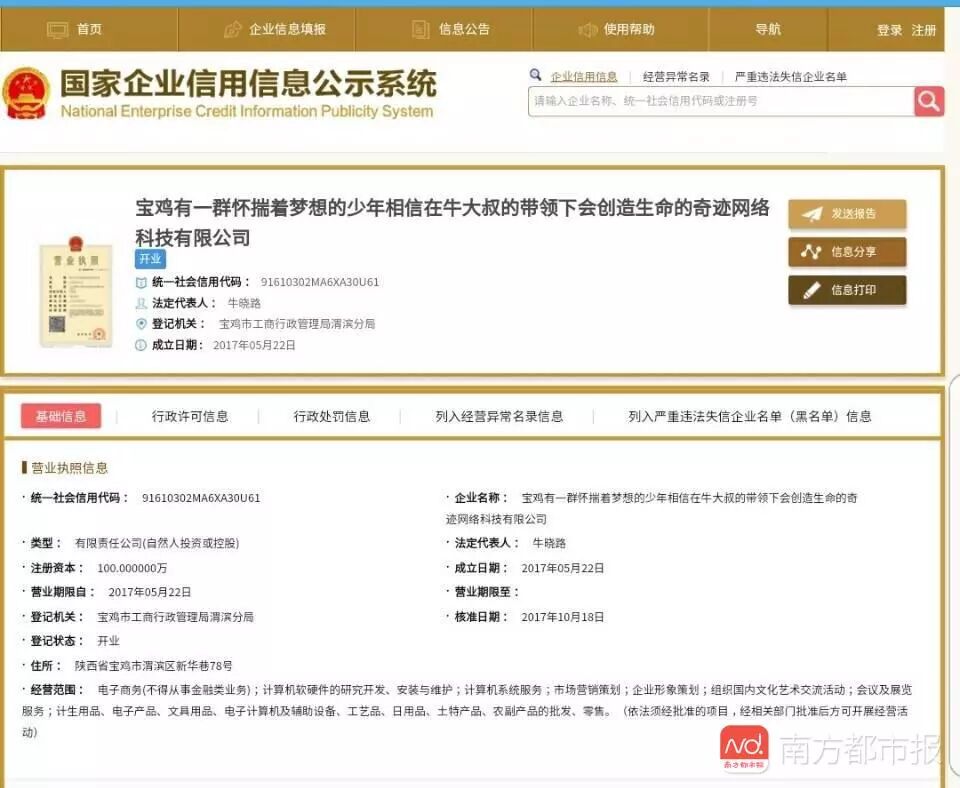Click the 企业名称 value in details section
The image size is (960, 788).
(x=651, y=508)
